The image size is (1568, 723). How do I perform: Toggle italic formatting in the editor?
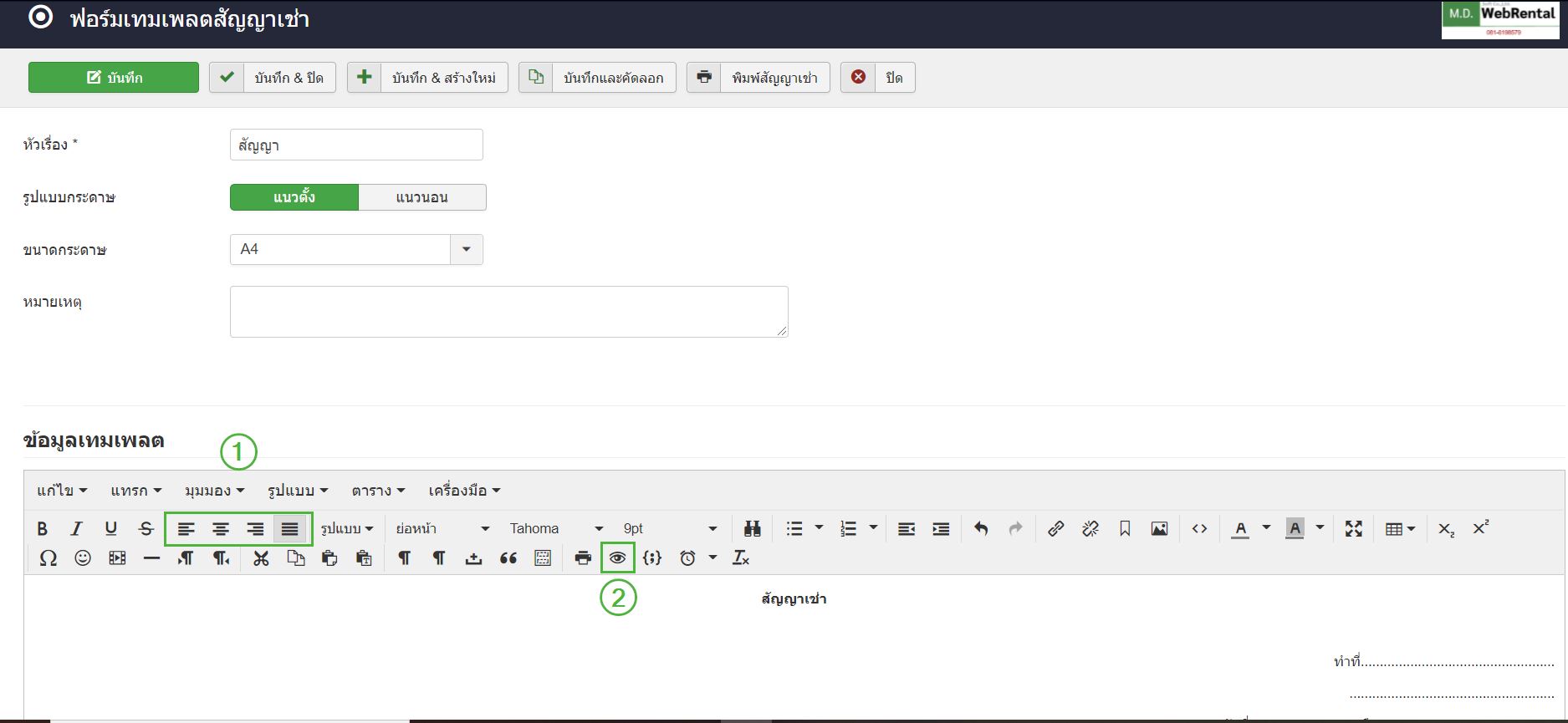[x=76, y=528]
